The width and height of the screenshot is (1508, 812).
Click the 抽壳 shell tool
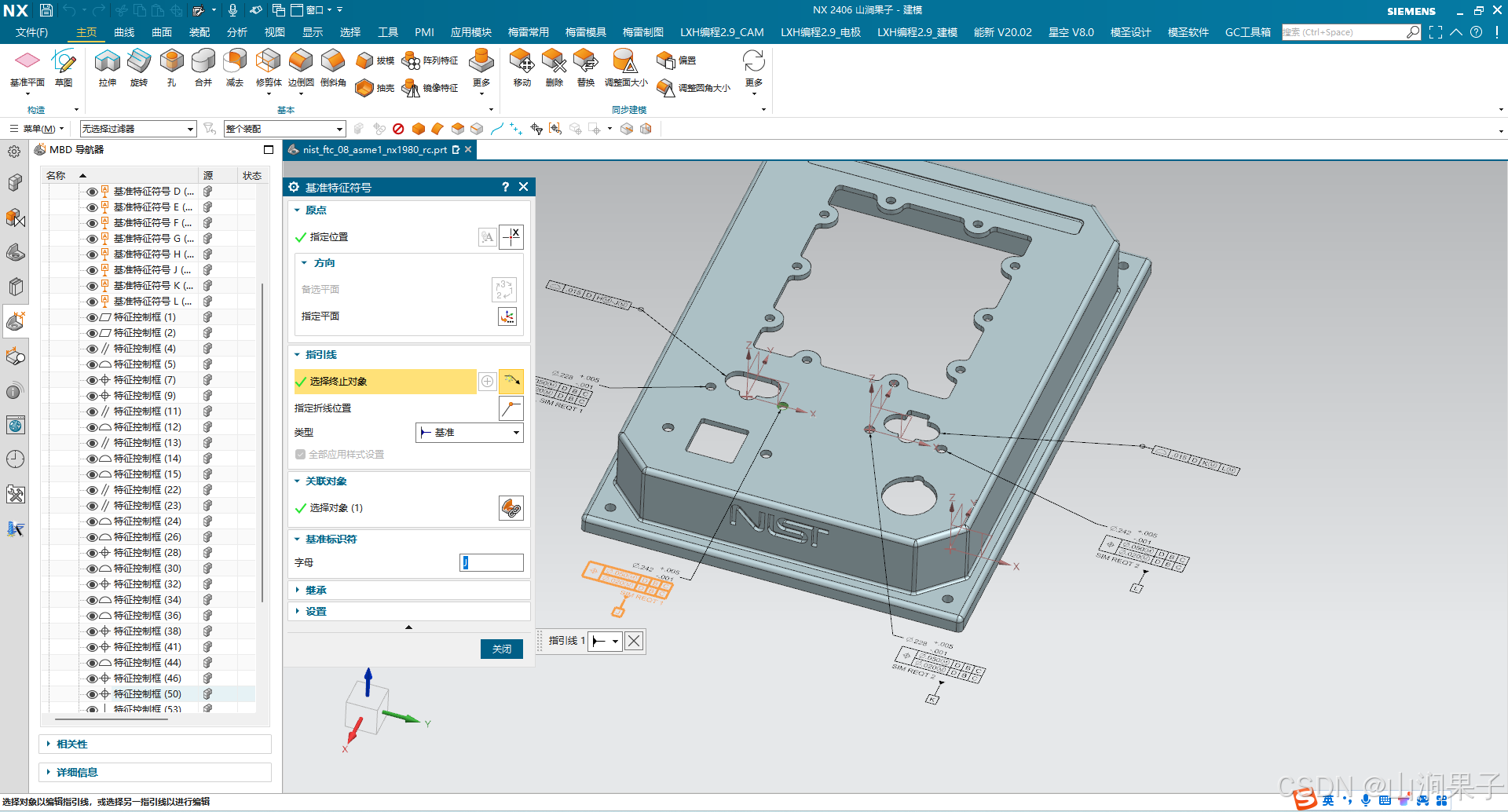click(375, 88)
